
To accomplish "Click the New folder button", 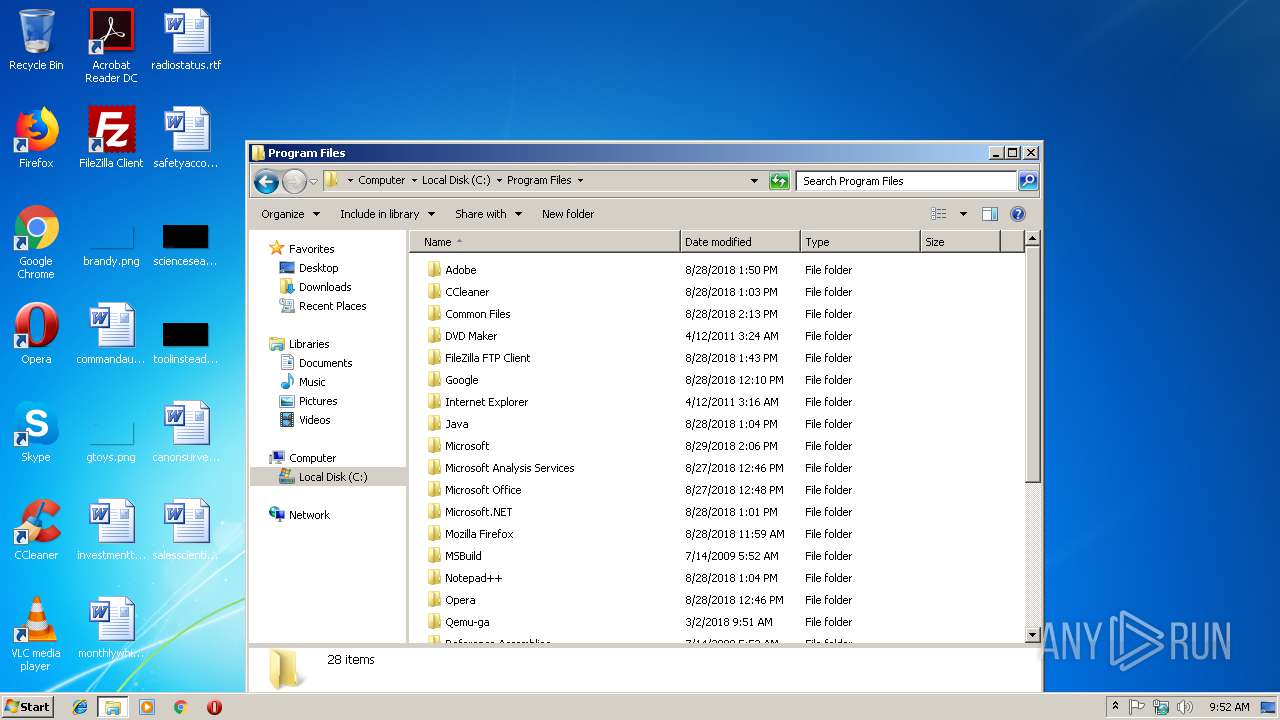I will (x=568, y=214).
